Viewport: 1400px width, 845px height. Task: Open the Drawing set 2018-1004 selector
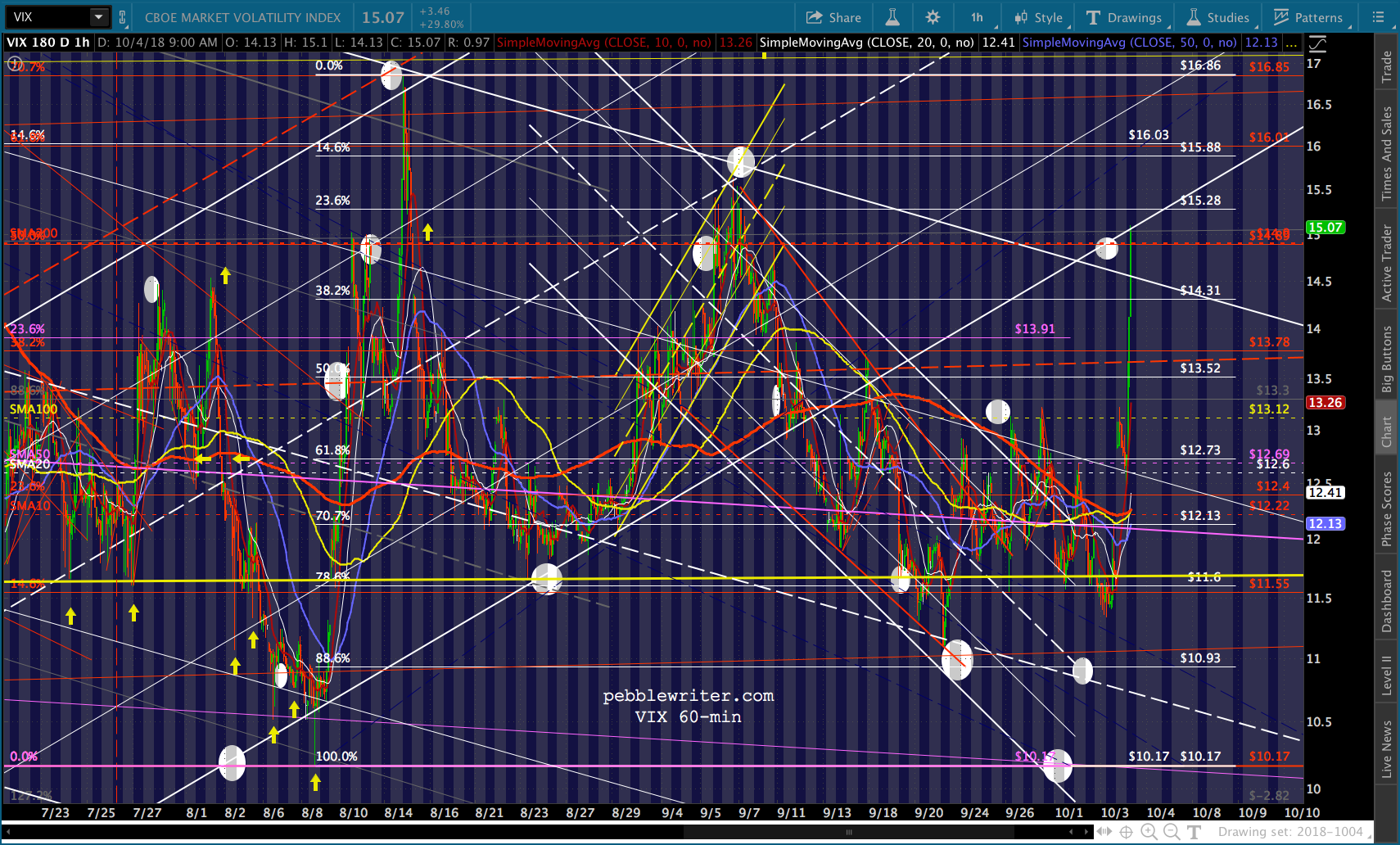click(x=1294, y=832)
